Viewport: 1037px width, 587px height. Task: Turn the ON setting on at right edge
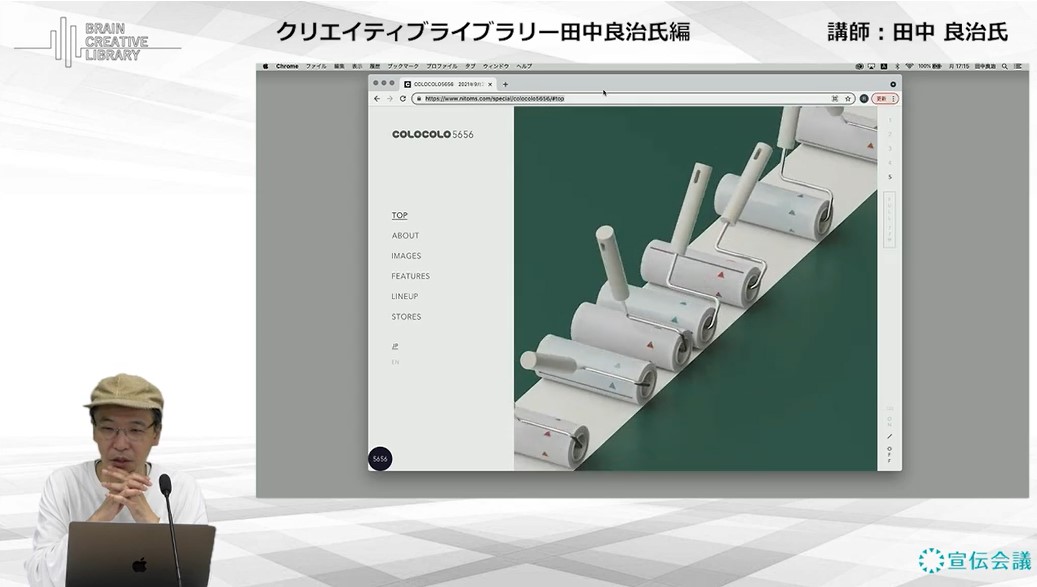(x=890, y=421)
